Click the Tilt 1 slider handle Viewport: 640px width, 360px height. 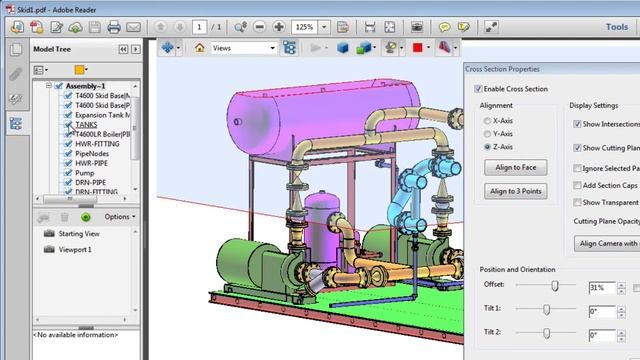click(547, 310)
